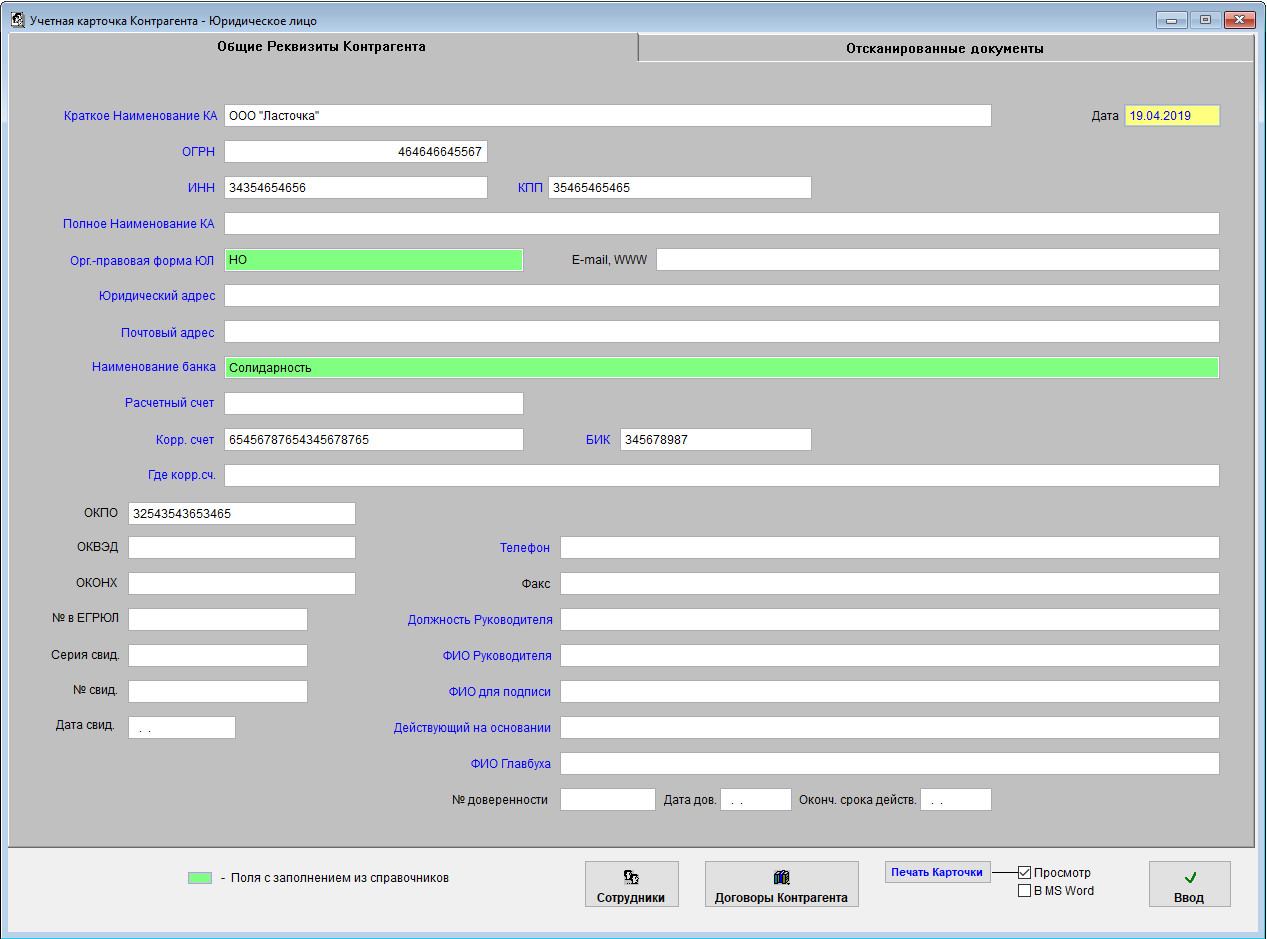This screenshot has height=939, width=1267.
Task: Click the application icon in title bar
Action: pyautogui.click(x=17, y=20)
